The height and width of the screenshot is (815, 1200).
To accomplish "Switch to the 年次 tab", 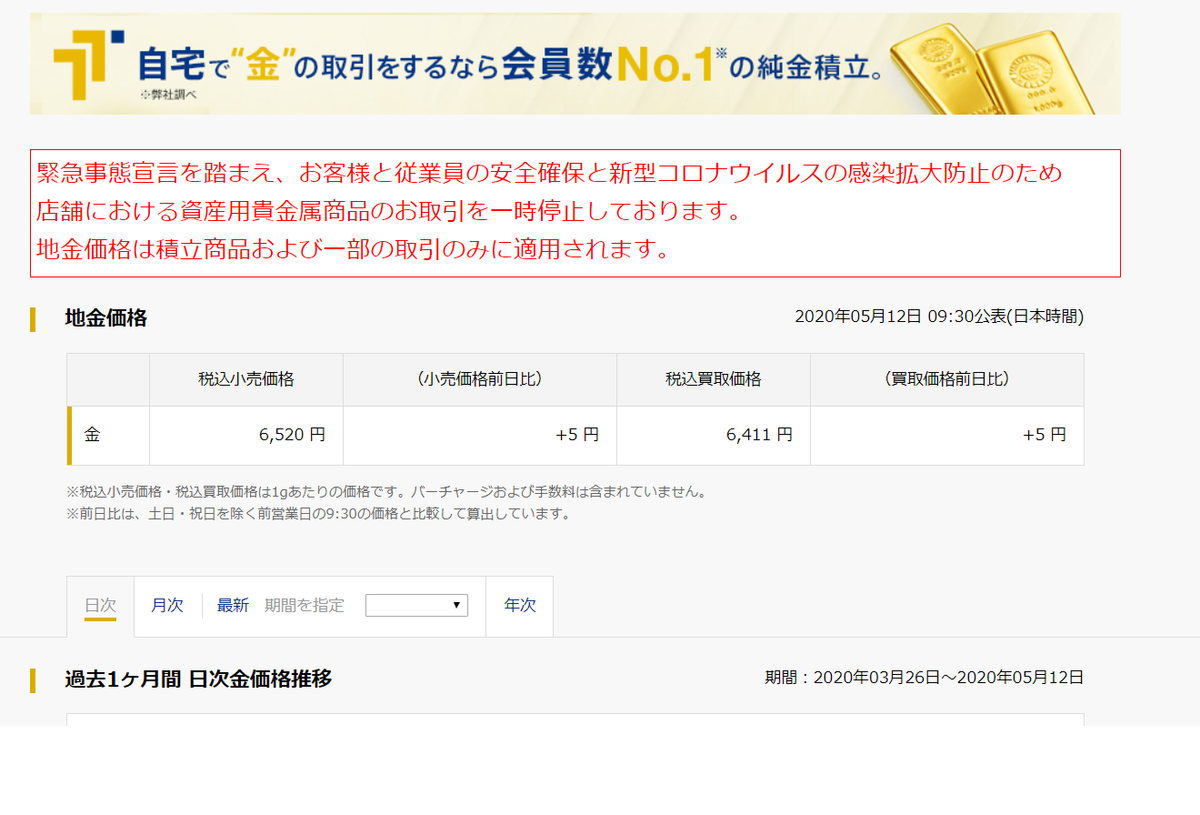I will click(519, 606).
